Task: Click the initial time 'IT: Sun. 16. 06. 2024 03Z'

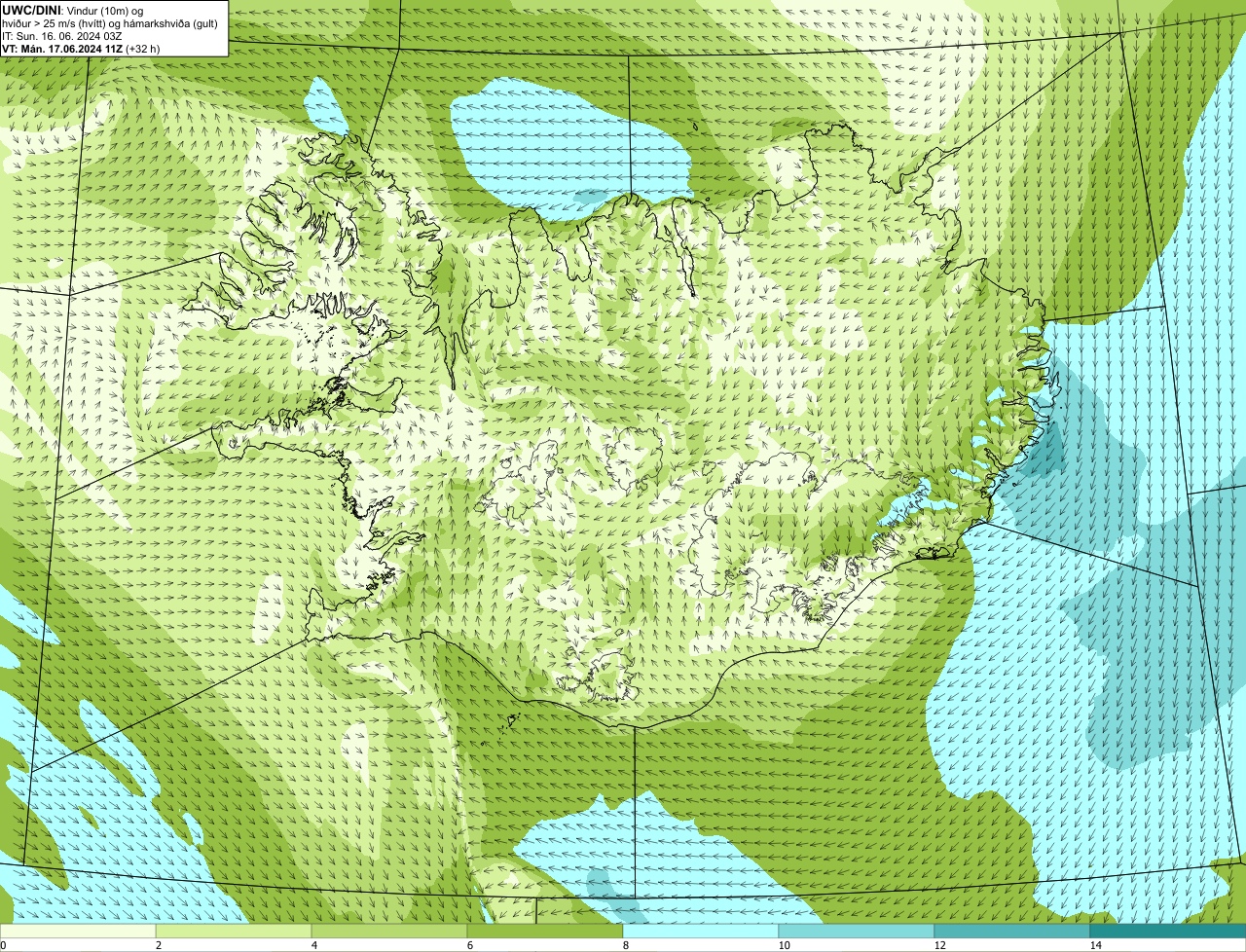Action: [x=62, y=35]
